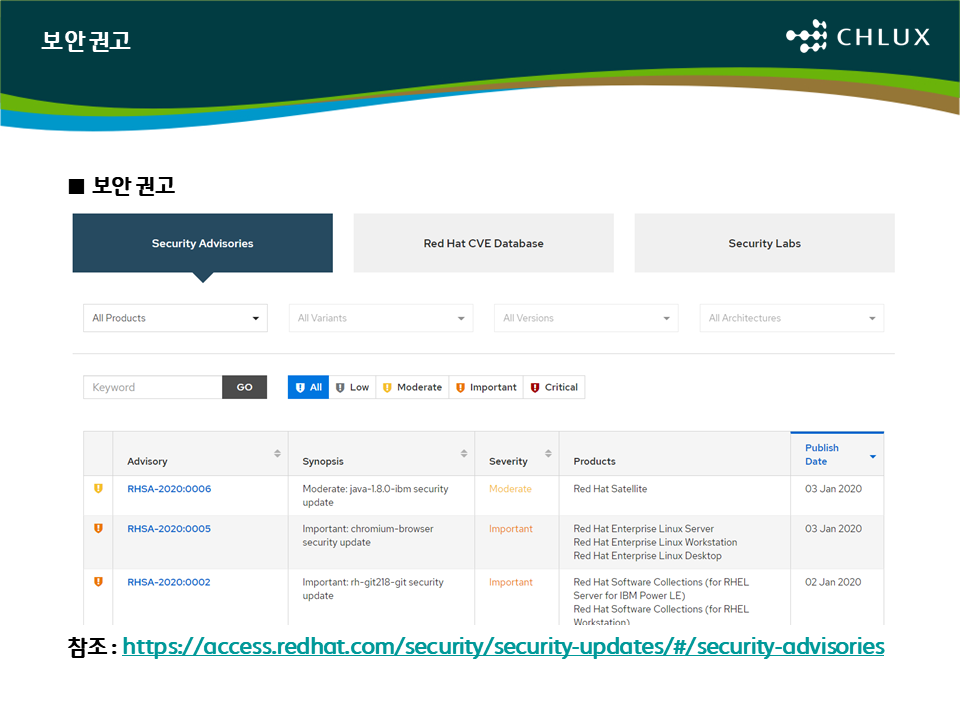Click the 'Moderate' severity cell text
The width and height of the screenshot is (960, 720).
510,489
